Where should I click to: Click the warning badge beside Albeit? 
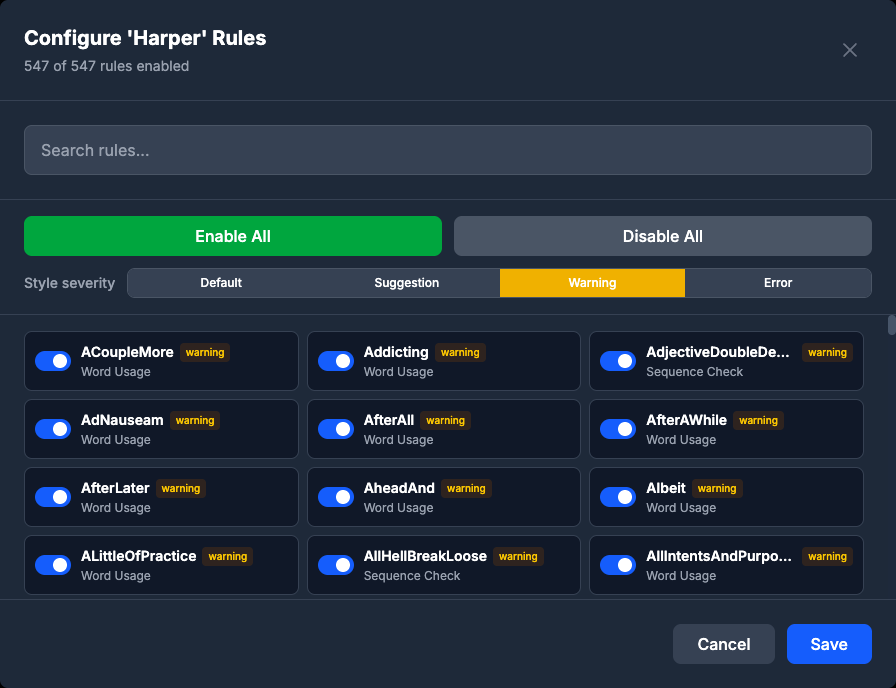717,489
